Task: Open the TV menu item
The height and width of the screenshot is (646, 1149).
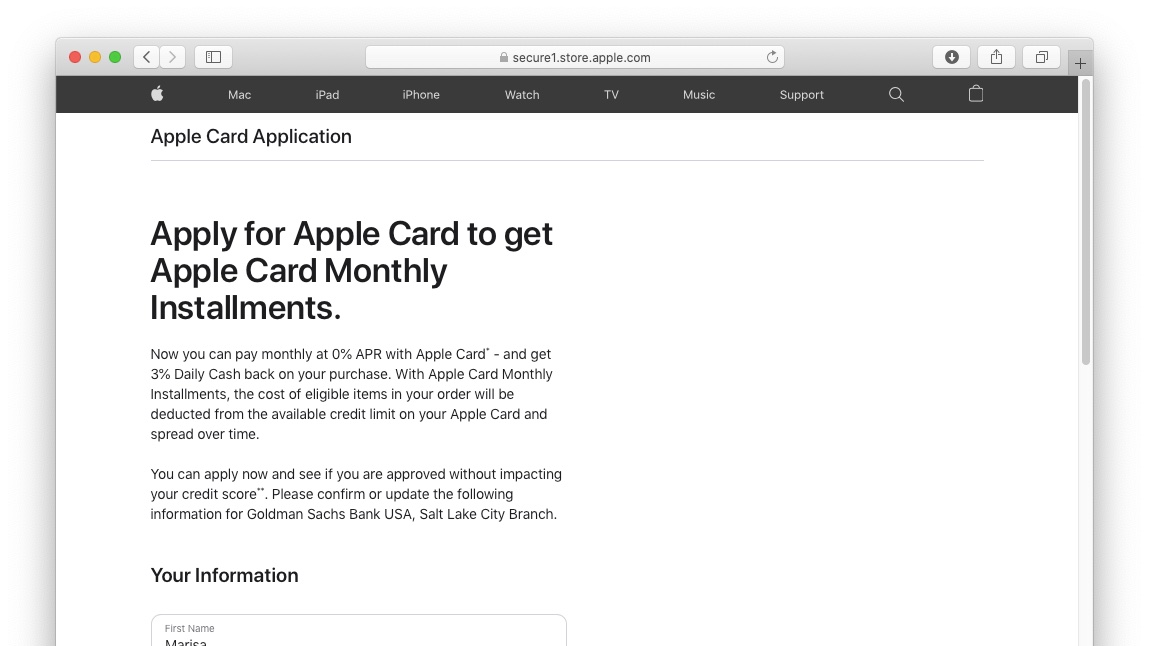Action: point(611,94)
